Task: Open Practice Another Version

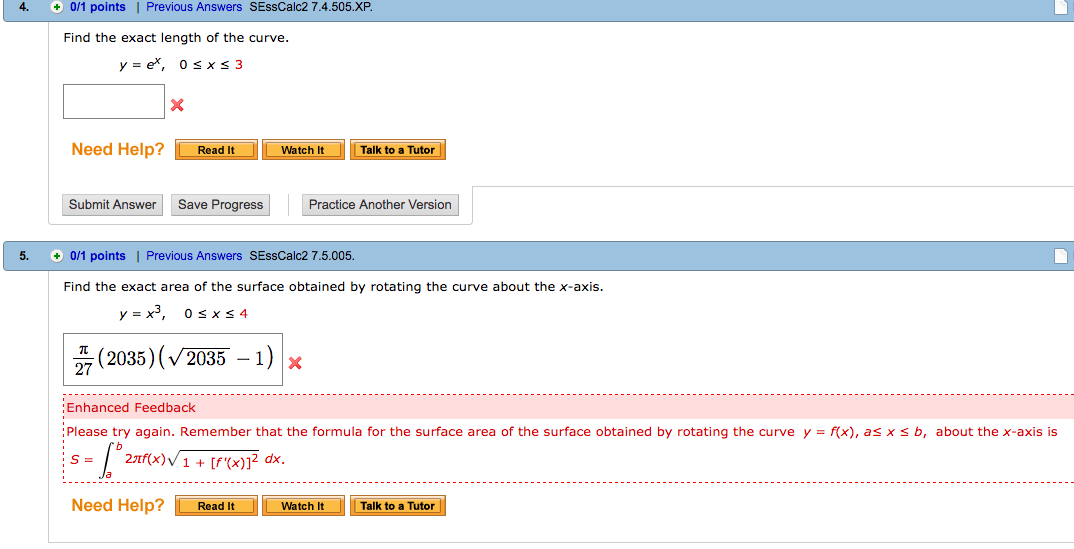Action: coord(380,205)
